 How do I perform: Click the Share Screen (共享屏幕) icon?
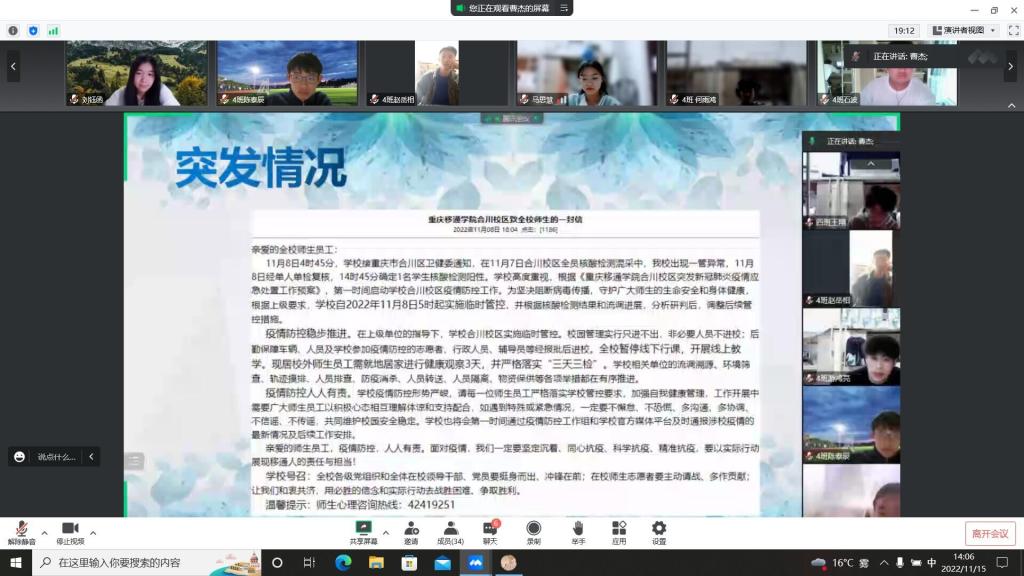363,528
